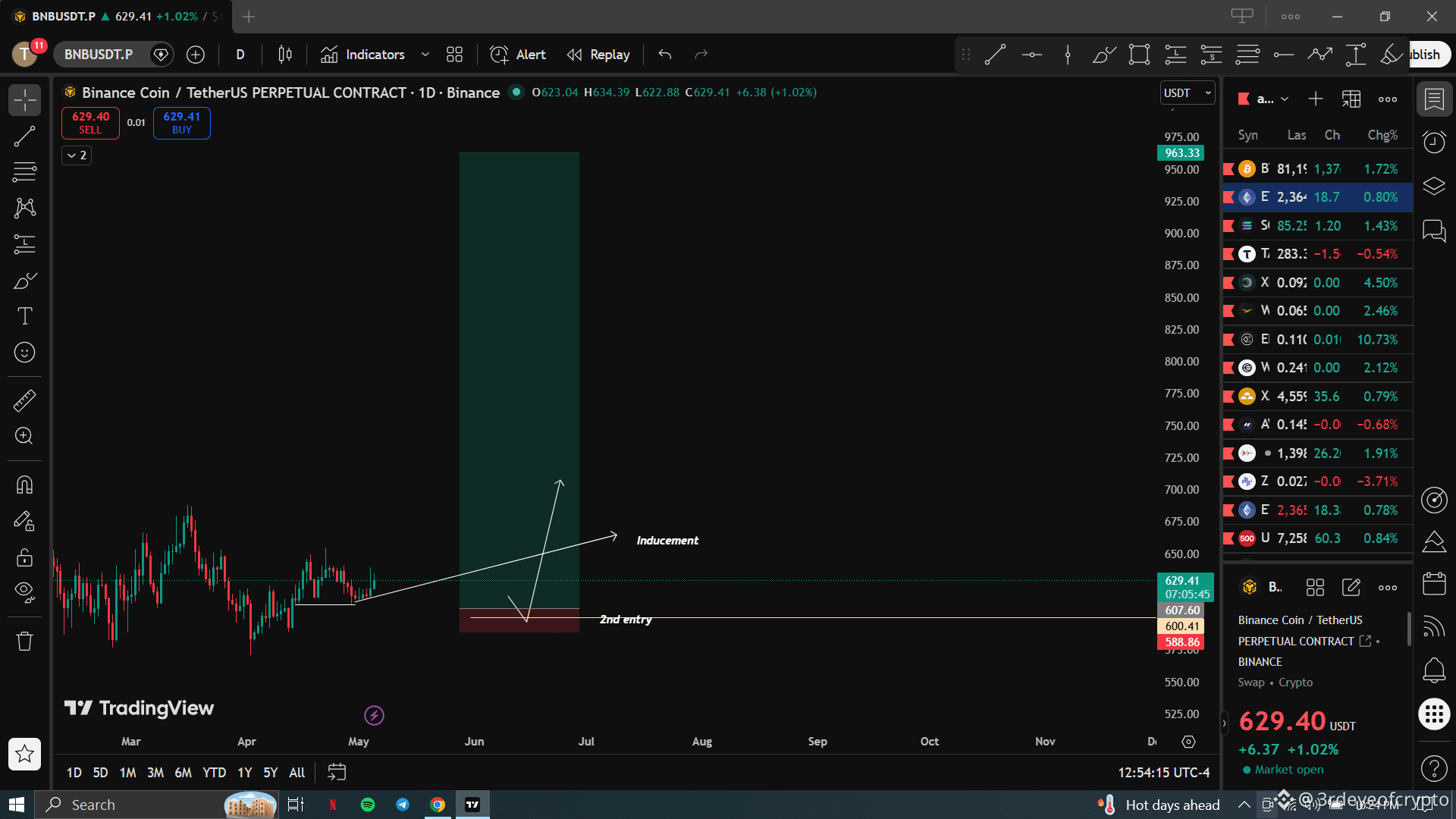Activate the zoom in tool
This screenshot has height=819, width=1456.
coord(25,436)
